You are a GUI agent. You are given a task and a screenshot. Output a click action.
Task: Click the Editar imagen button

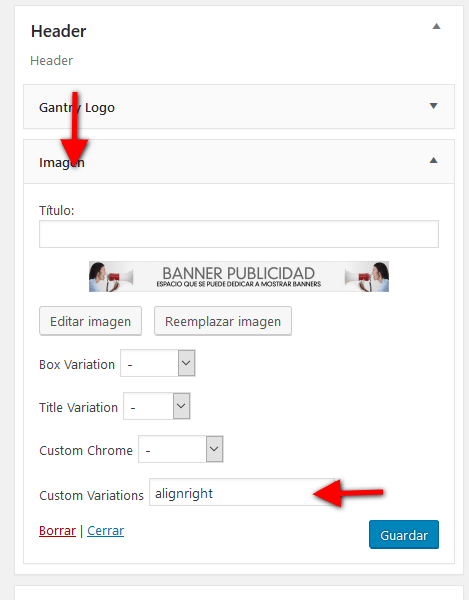tap(90, 321)
